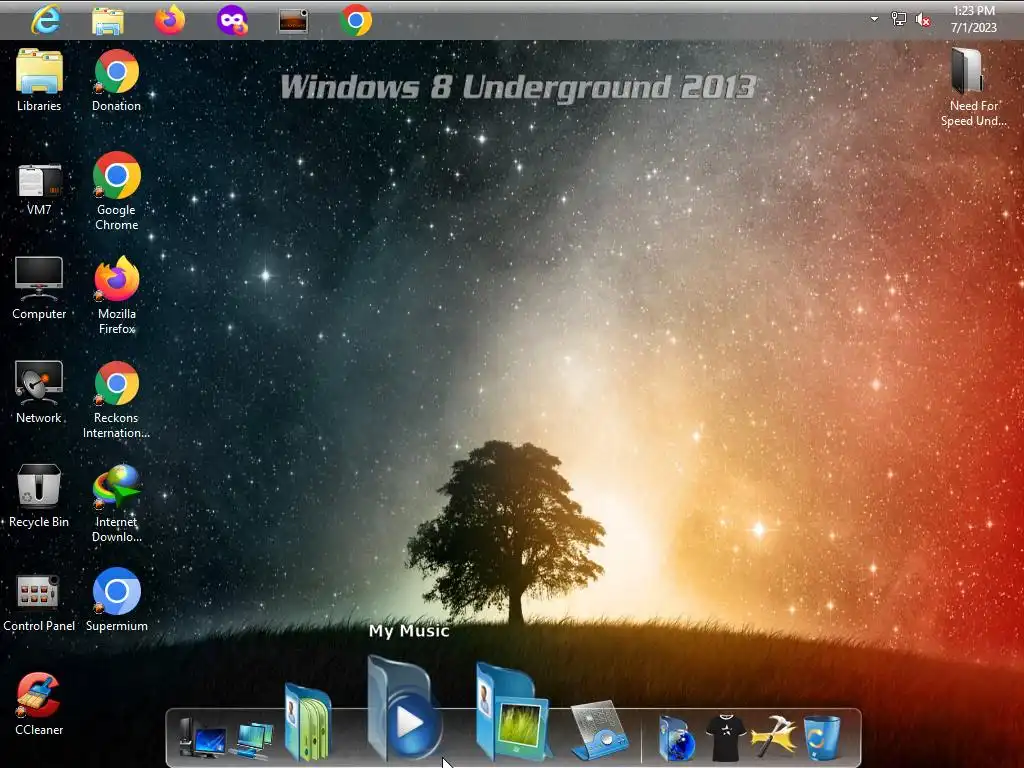Viewport: 1024px width, 768px height.
Task: Open File Explorer pinned on the taskbar
Action: pos(108,21)
